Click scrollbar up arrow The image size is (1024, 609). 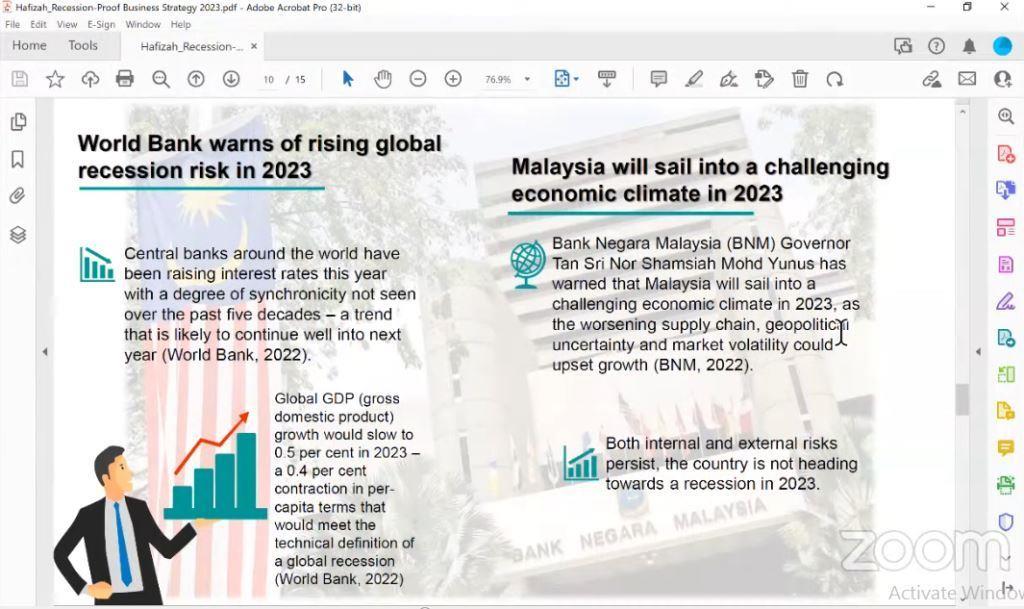(x=962, y=112)
